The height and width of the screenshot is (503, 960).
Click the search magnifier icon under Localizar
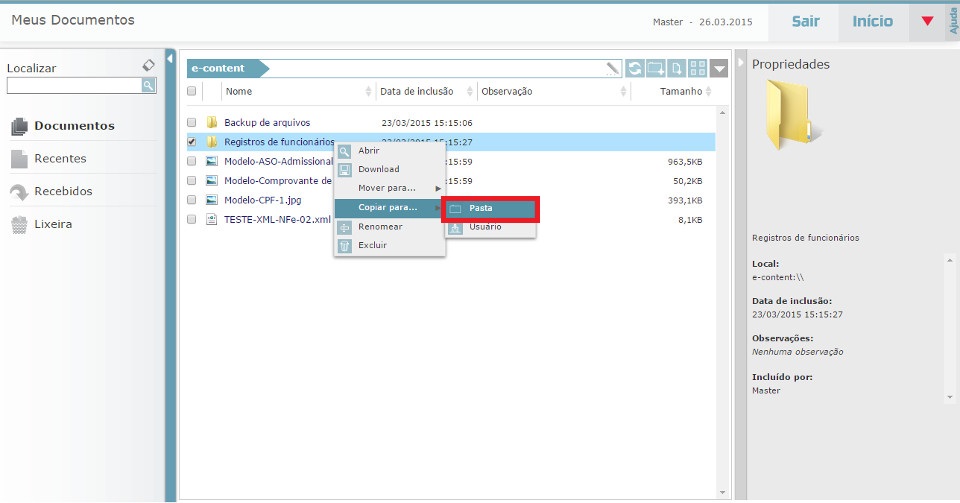148,86
